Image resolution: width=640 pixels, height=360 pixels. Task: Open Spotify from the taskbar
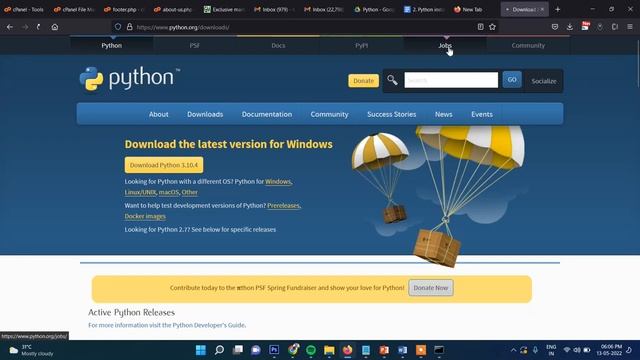coord(311,350)
